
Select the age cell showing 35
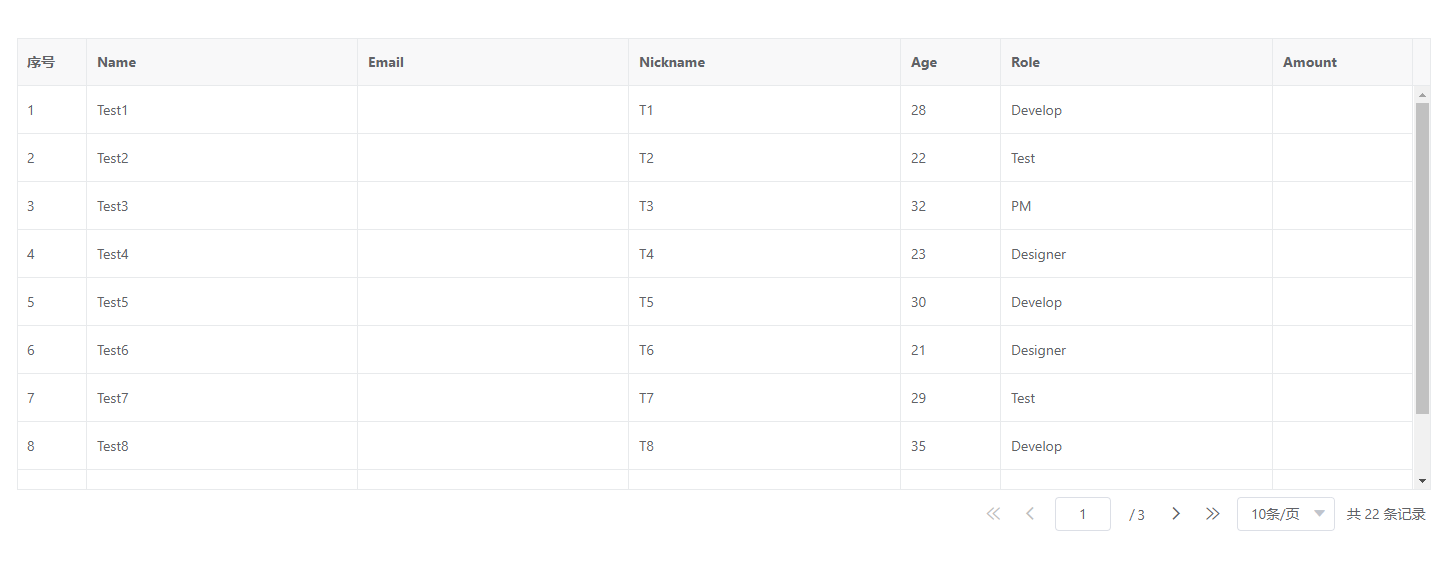tap(919, 446)
